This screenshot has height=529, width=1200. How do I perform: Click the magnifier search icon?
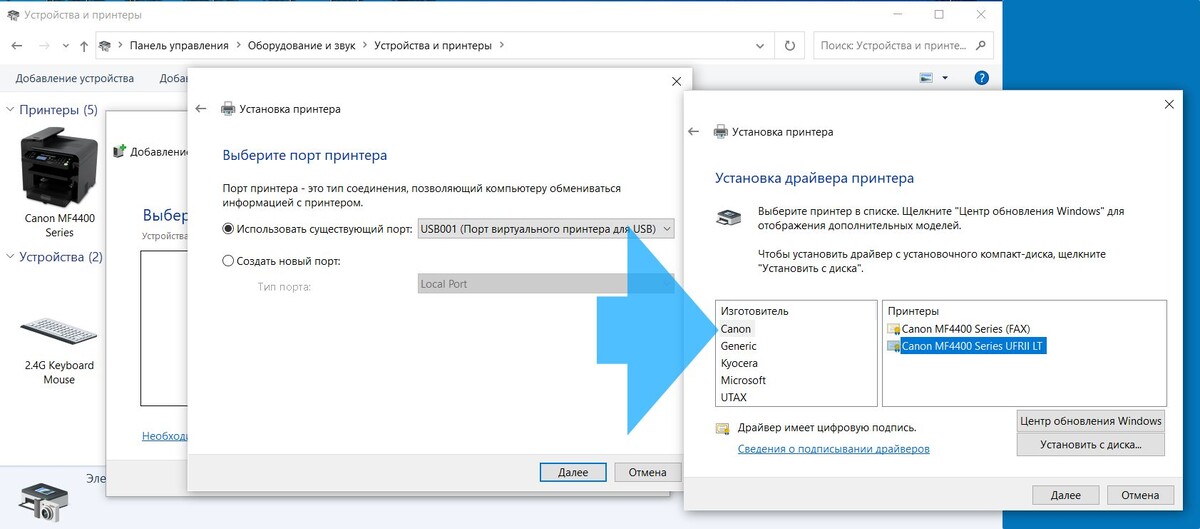[x=981, y=46]
